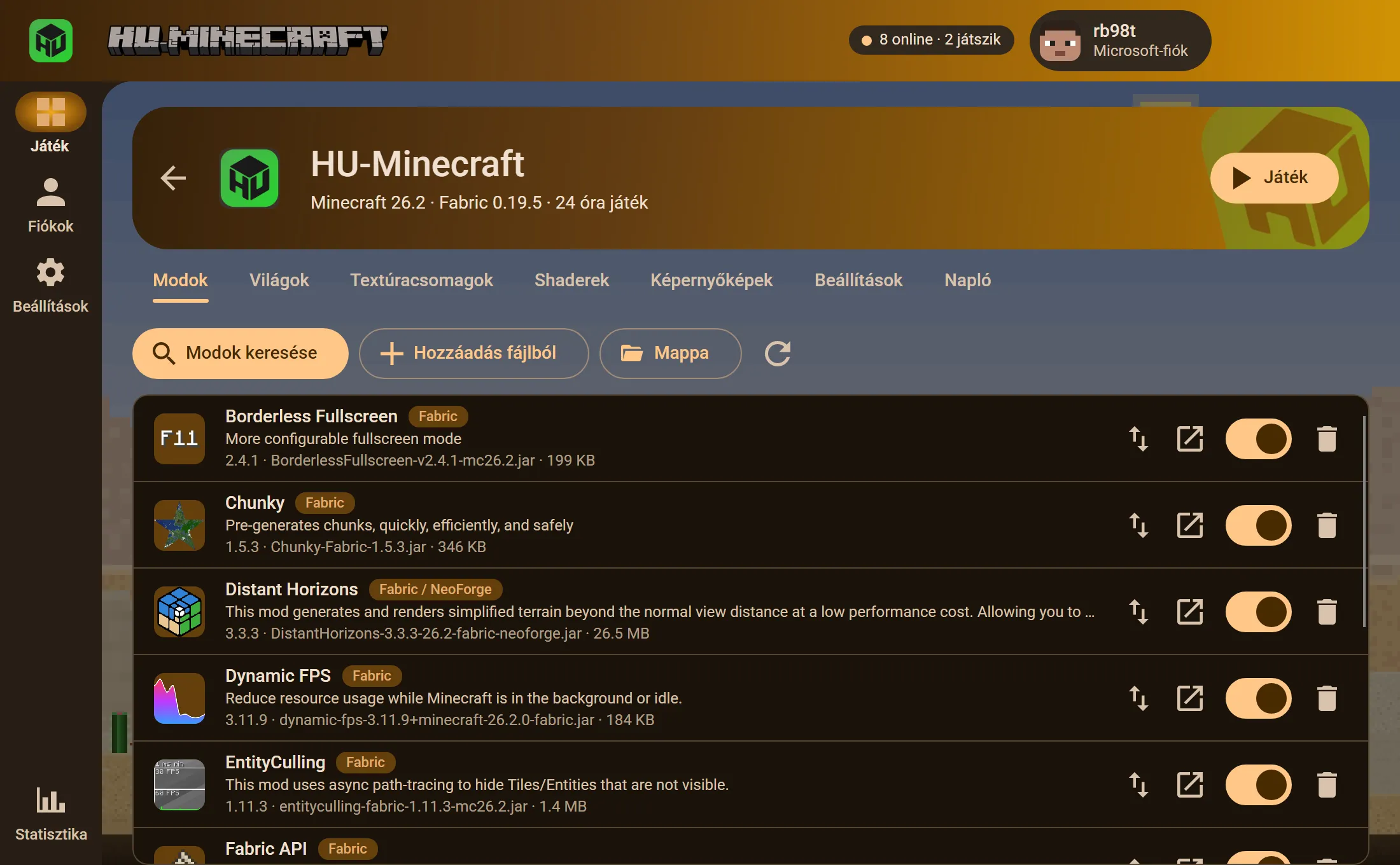This screenshot has height=865, width=1400.
Task: Click Hozzáadás fájlból button
Action: pyautogui.click(x=474, y=354)
